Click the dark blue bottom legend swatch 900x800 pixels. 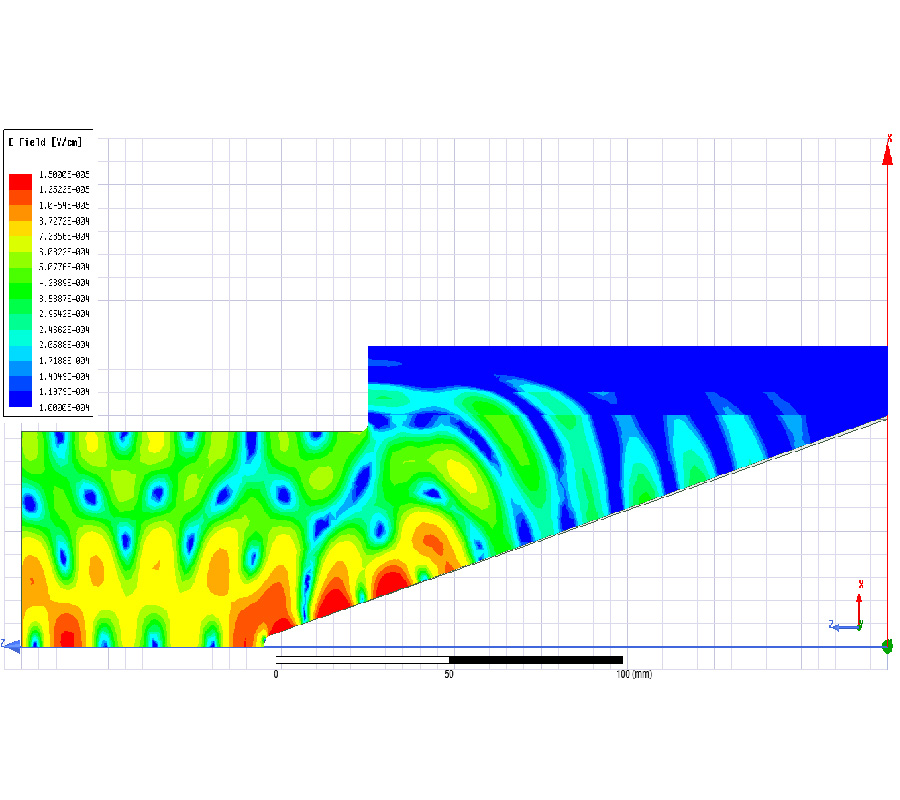tap(20, 400)
